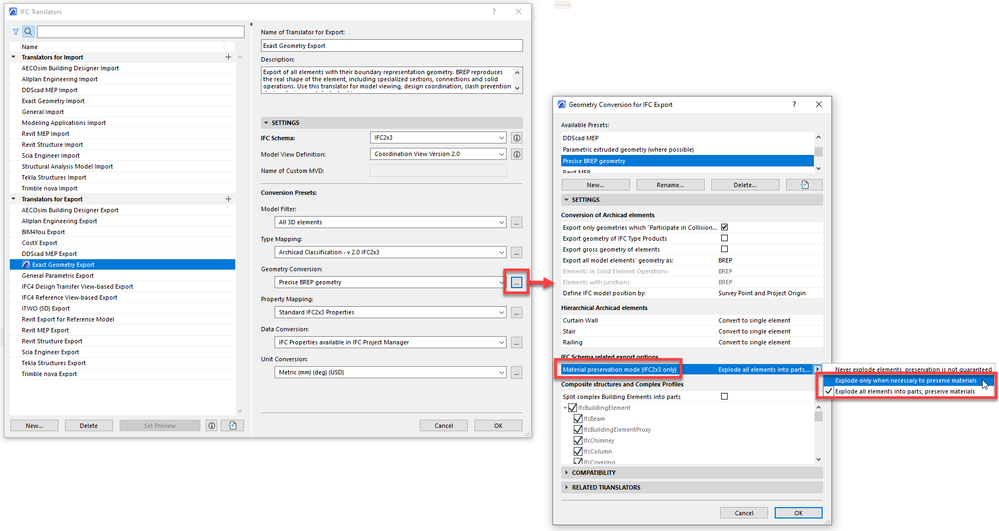
Task: Select 'General Parametric Export' translator
Action: [x=58, y=275]
